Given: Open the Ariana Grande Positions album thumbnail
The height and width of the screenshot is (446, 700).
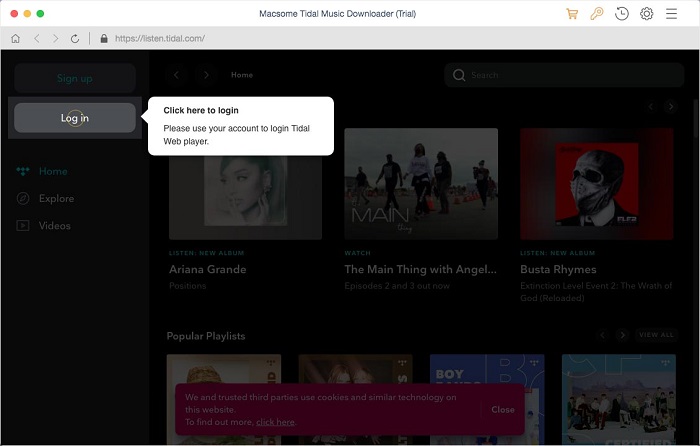Looking at the screenshot, I should (x=245, y=184).
